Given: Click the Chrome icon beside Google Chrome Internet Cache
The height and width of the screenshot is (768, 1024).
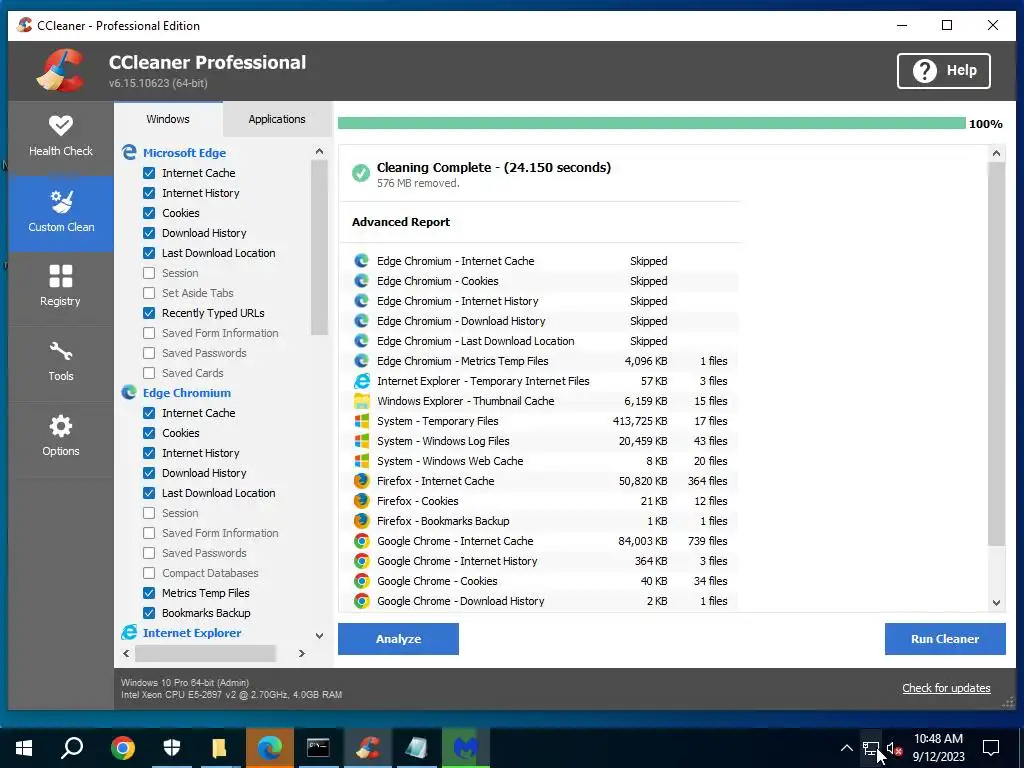Looking at the screenshot, I should pos(361,541).
